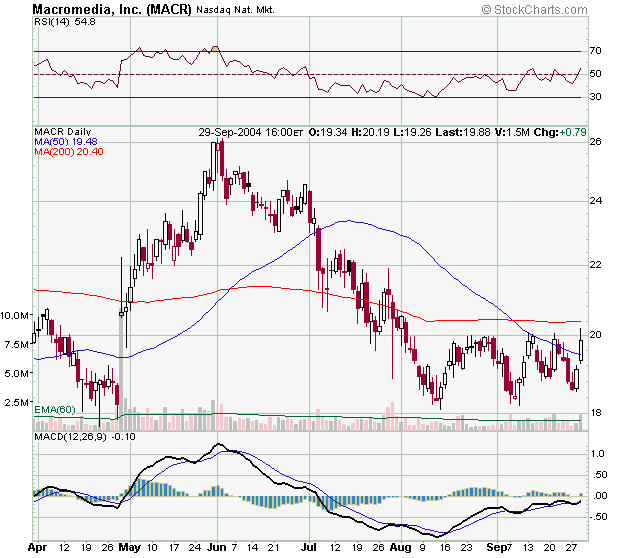Click the last date axis label '27'
The image size is (620, 558).
(571, 548)
